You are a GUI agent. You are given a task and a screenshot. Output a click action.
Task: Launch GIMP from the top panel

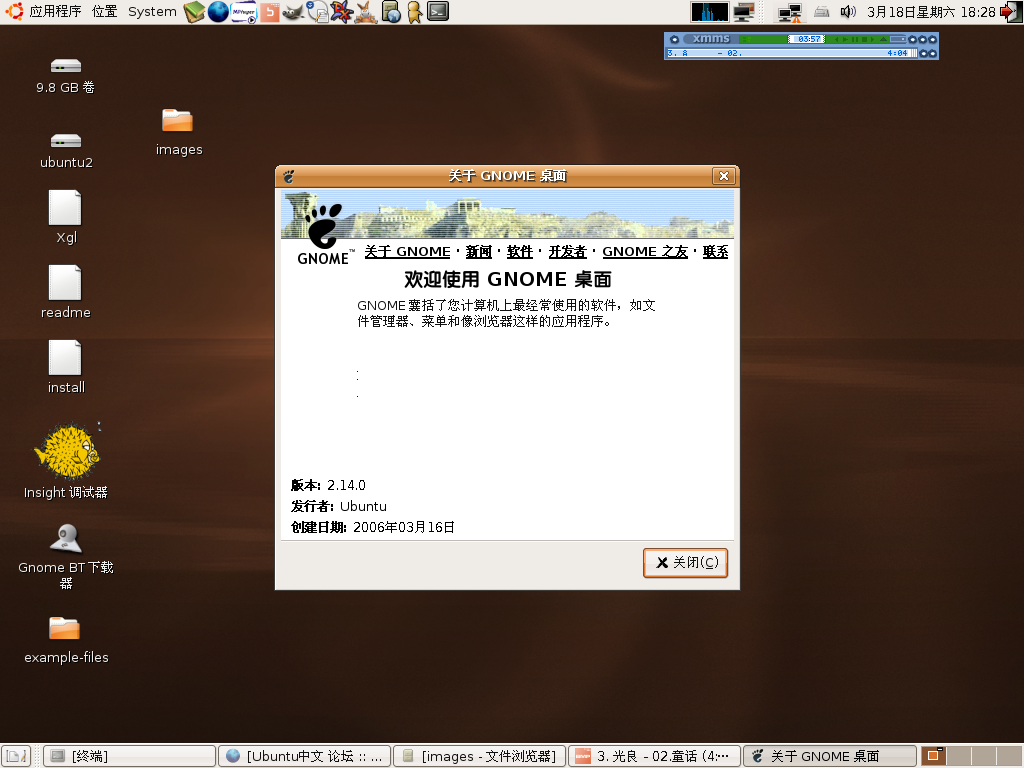293,12
